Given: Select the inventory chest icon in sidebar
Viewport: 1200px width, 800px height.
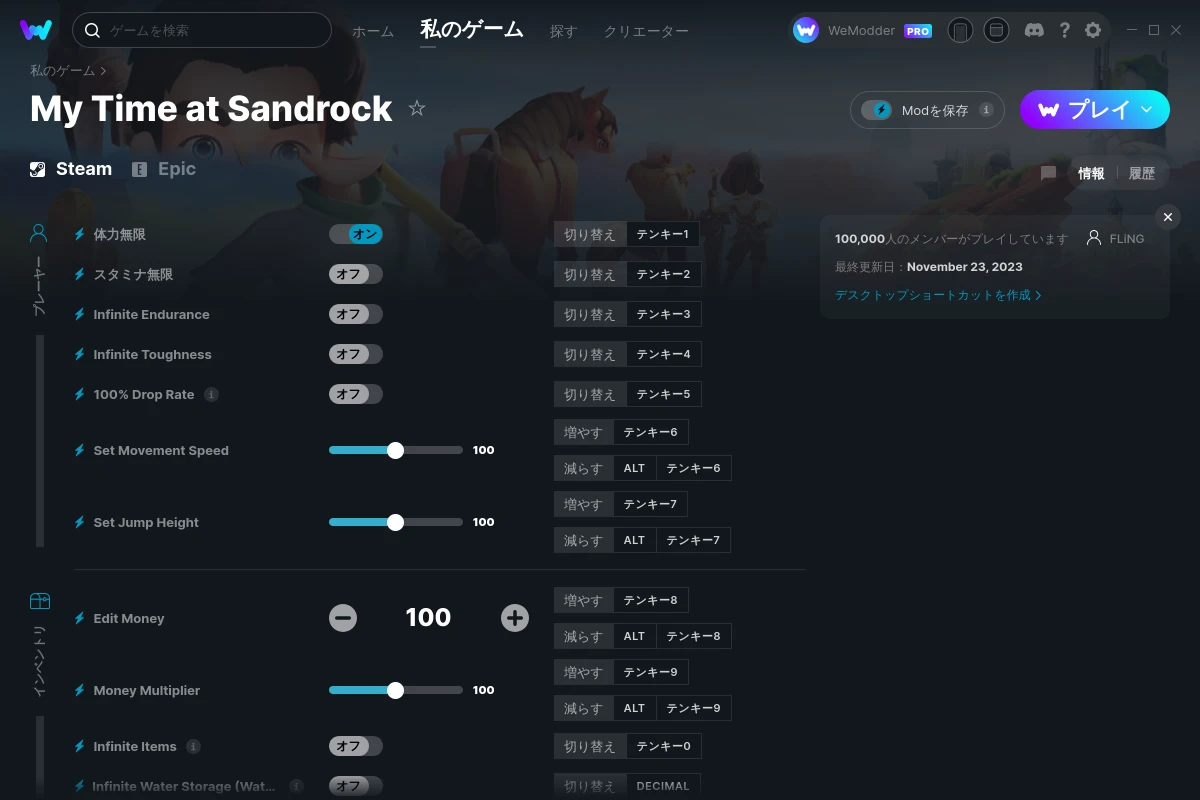Looking at the screenshot, I should 39,601.
